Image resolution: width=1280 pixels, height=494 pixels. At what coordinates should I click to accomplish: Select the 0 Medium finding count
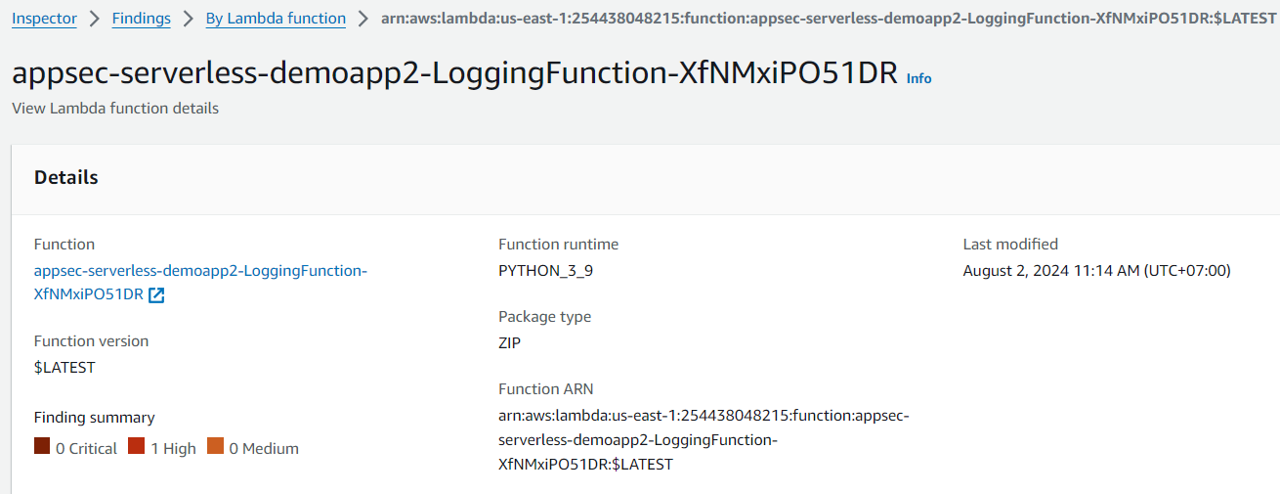coord(264,449)
